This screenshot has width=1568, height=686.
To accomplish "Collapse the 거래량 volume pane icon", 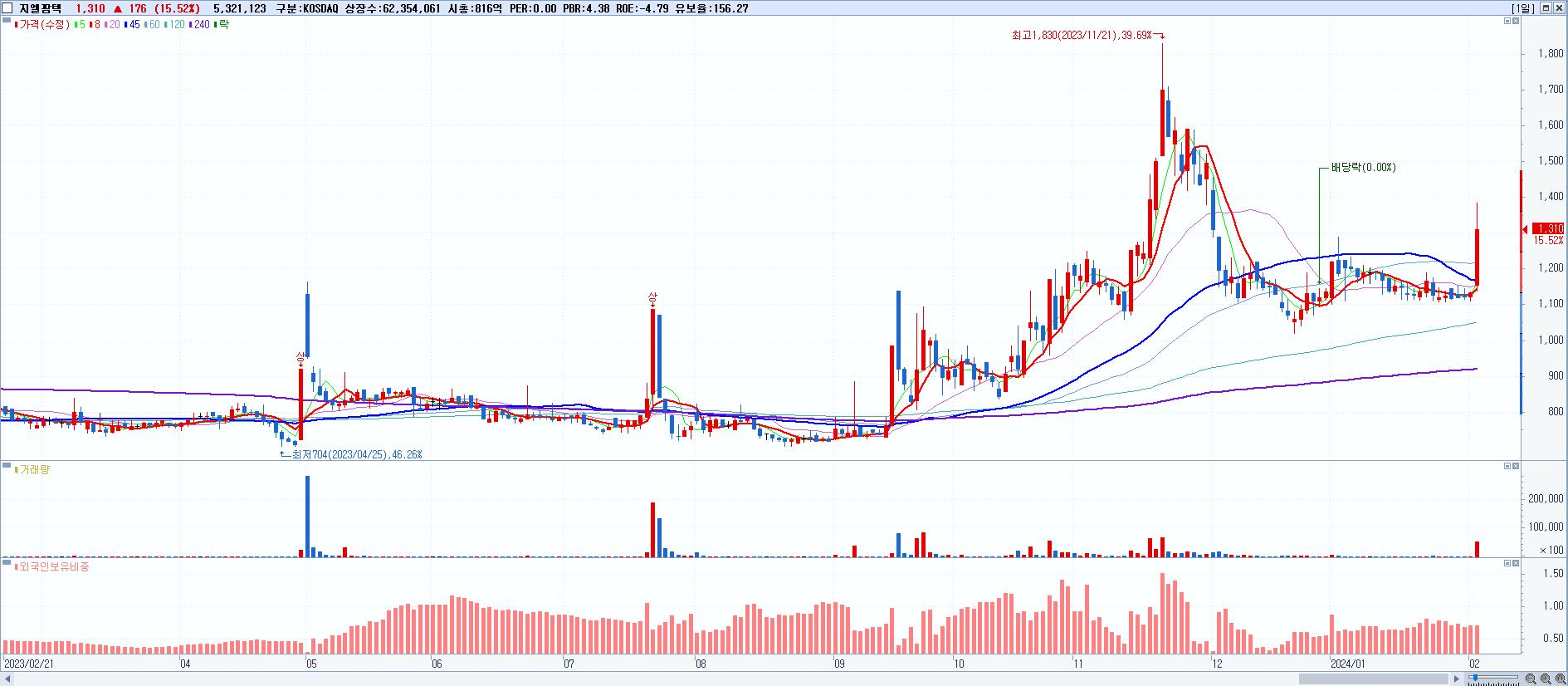I will point(1507,466).
